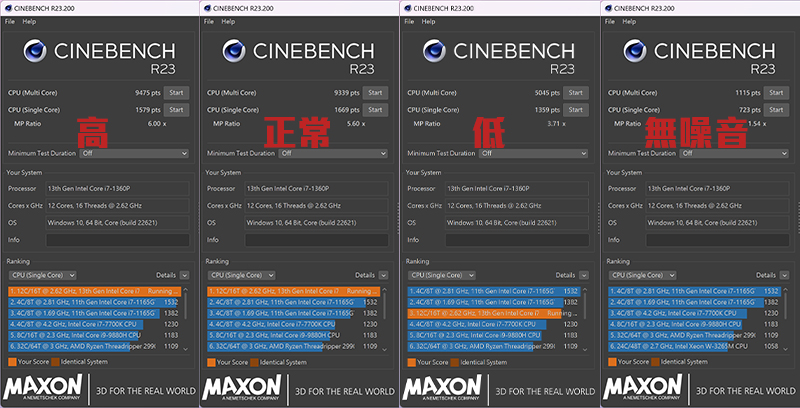Click Info field in the 1115 pts window
Image resolution: width=800 pixels, height=408 pixels.
[718, 240]
